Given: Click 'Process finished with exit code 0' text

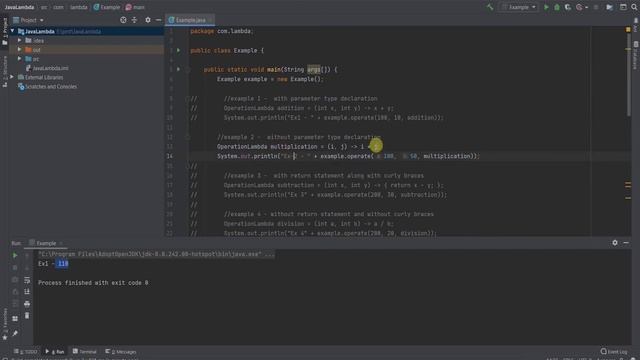Looking at the screenshot, I should point(93,283).
